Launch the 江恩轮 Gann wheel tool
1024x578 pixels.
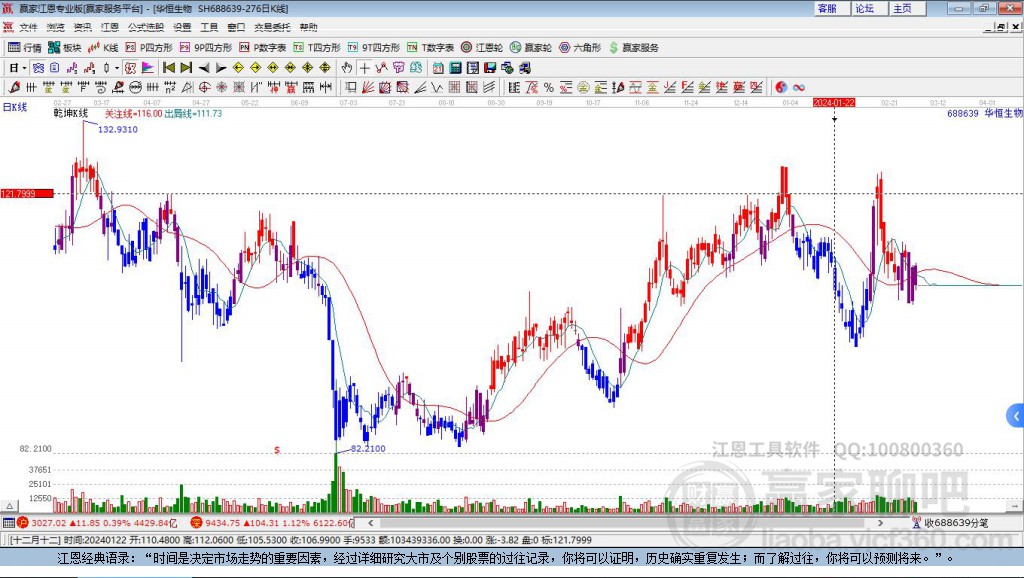click(483, 47)
